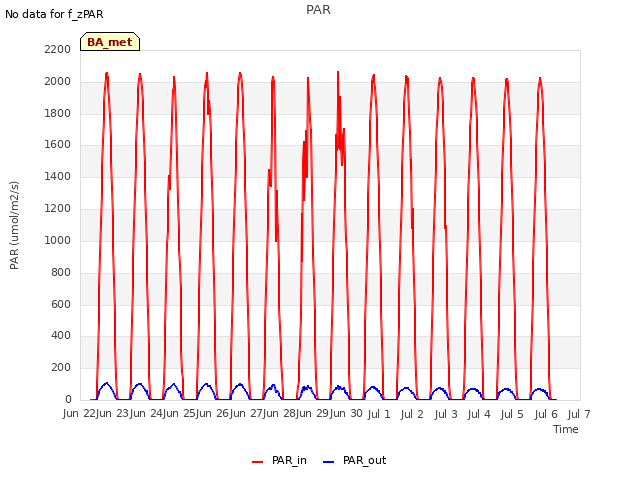Viewport: 640px width, 480px height.
Task: Click the Jul 7 x-axis date label
Action: [579, 414]
